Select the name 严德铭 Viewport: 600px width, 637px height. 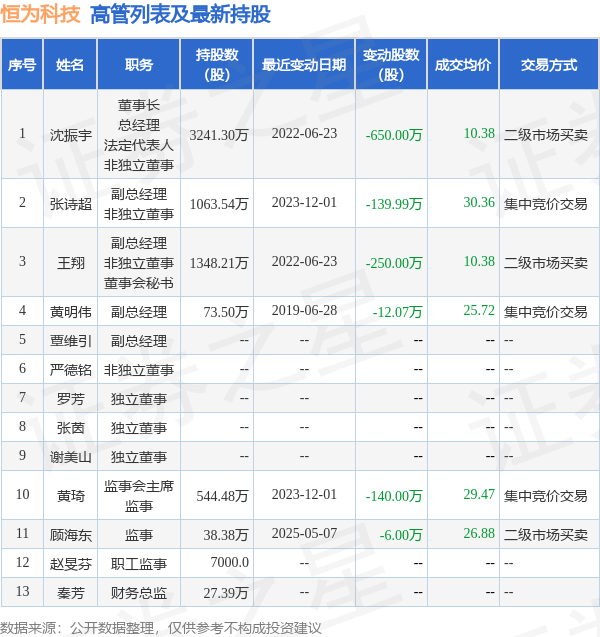(x=71, y=370)
